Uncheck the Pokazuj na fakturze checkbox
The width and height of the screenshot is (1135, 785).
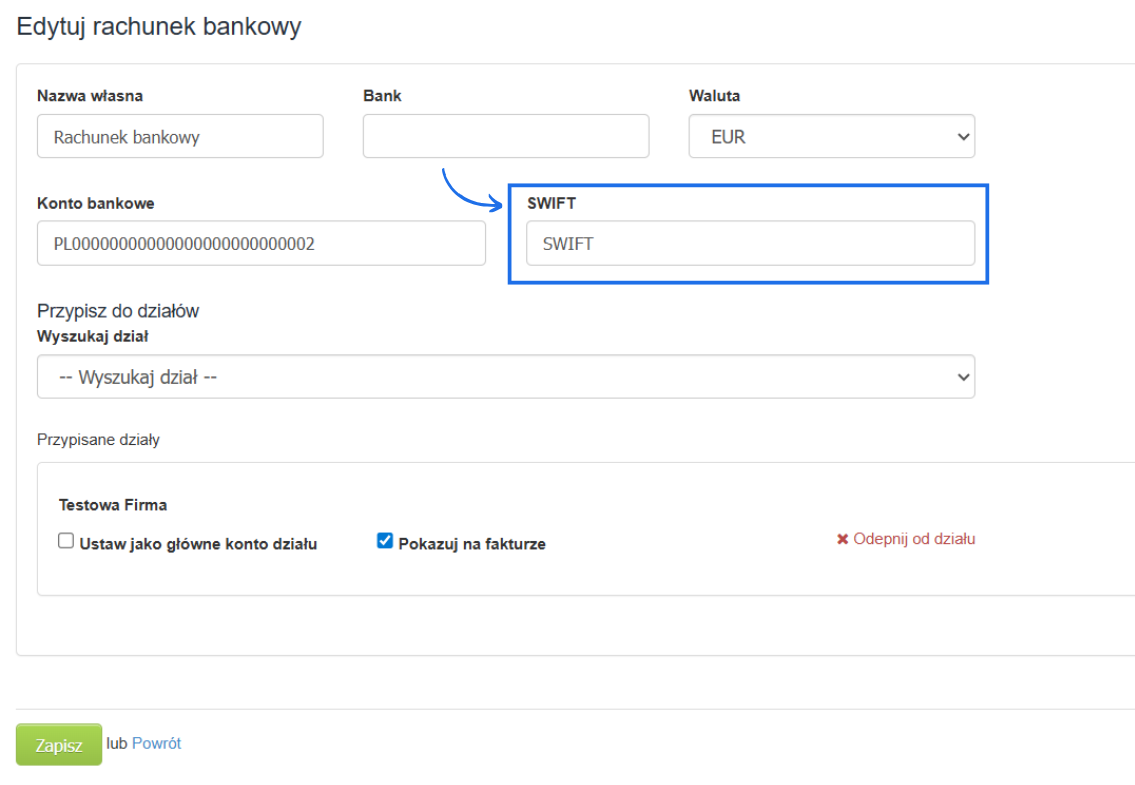(x=385, y=541)
